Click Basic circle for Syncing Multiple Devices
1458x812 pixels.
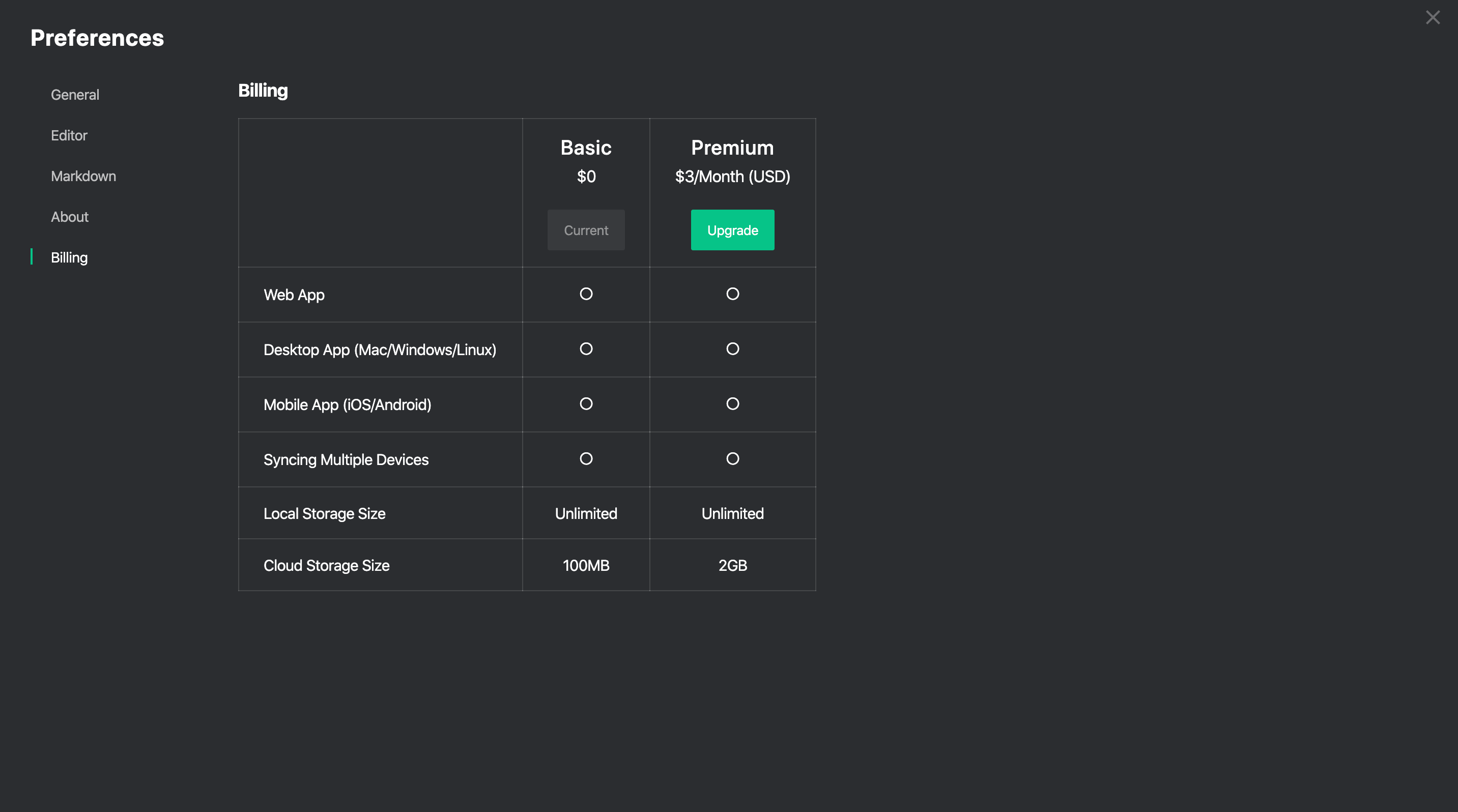[586, 458]
